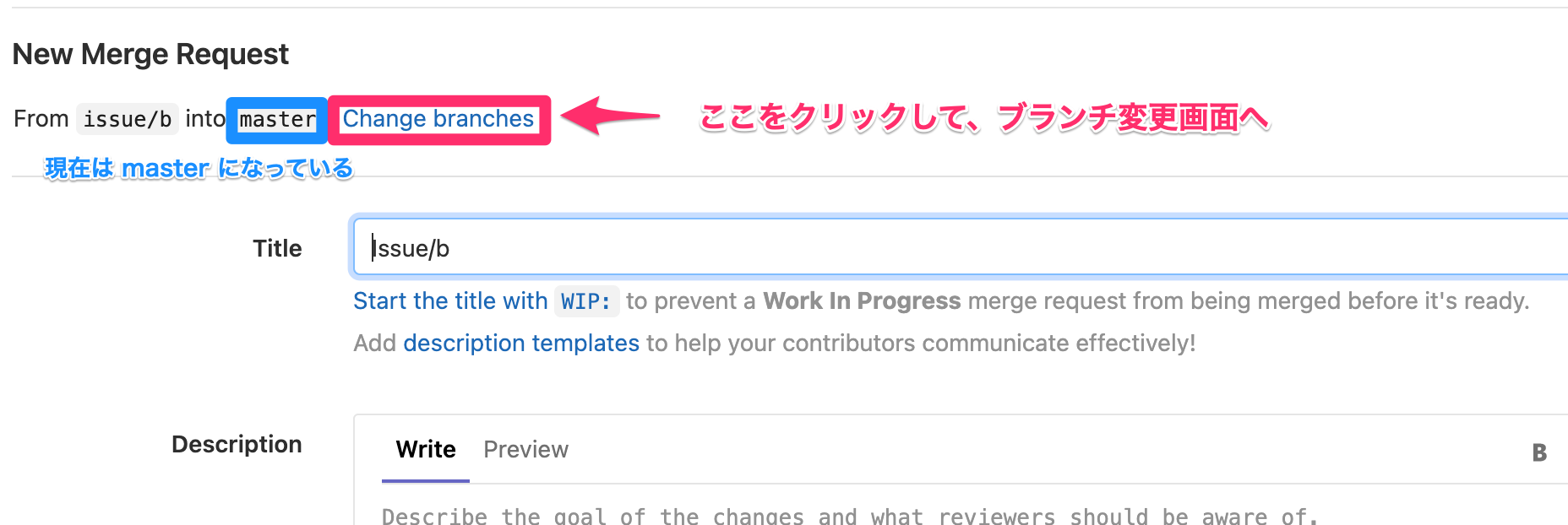Viewport: 1568px width, 525px height.
Task: Switch to the Preview tab
Action: [x=525, y=450]
